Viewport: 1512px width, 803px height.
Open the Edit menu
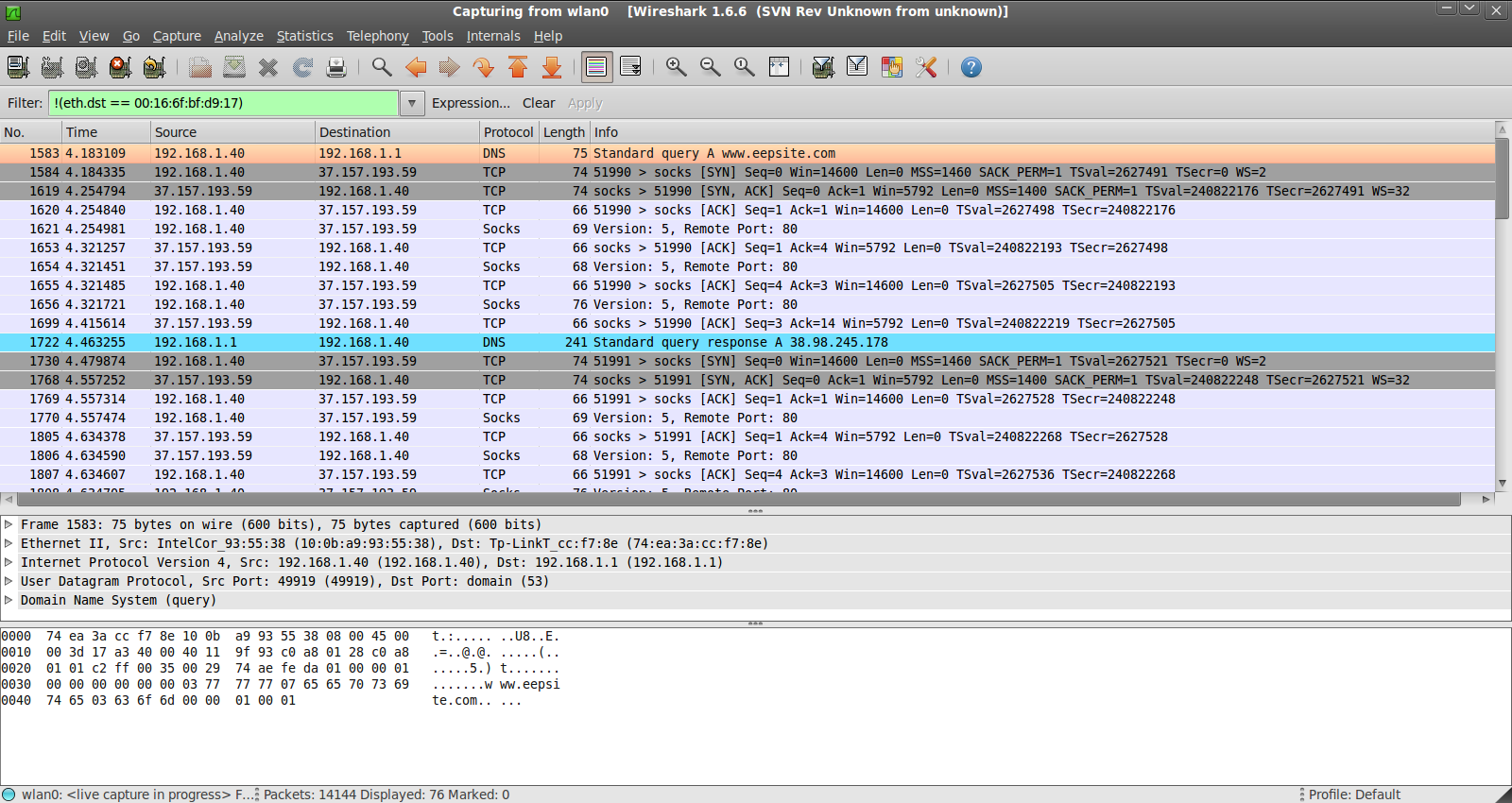point(54,36)
